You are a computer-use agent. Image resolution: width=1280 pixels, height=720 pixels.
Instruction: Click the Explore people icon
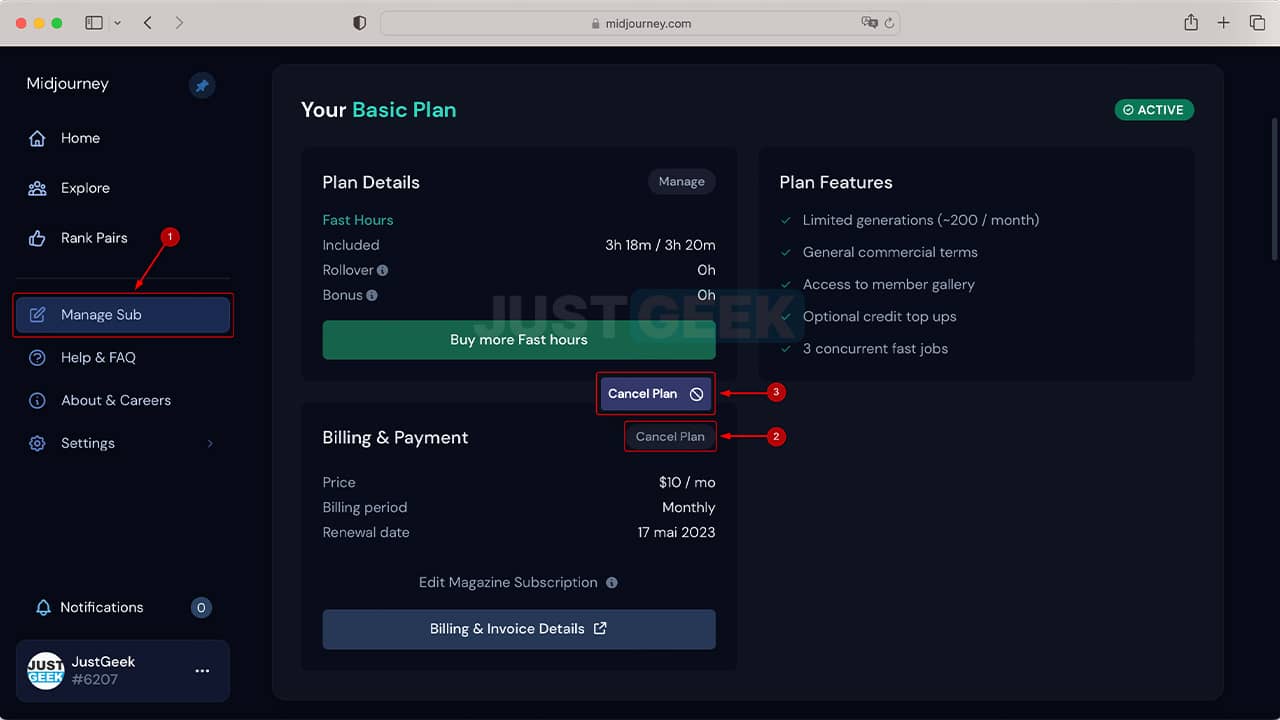pos(37,188)
